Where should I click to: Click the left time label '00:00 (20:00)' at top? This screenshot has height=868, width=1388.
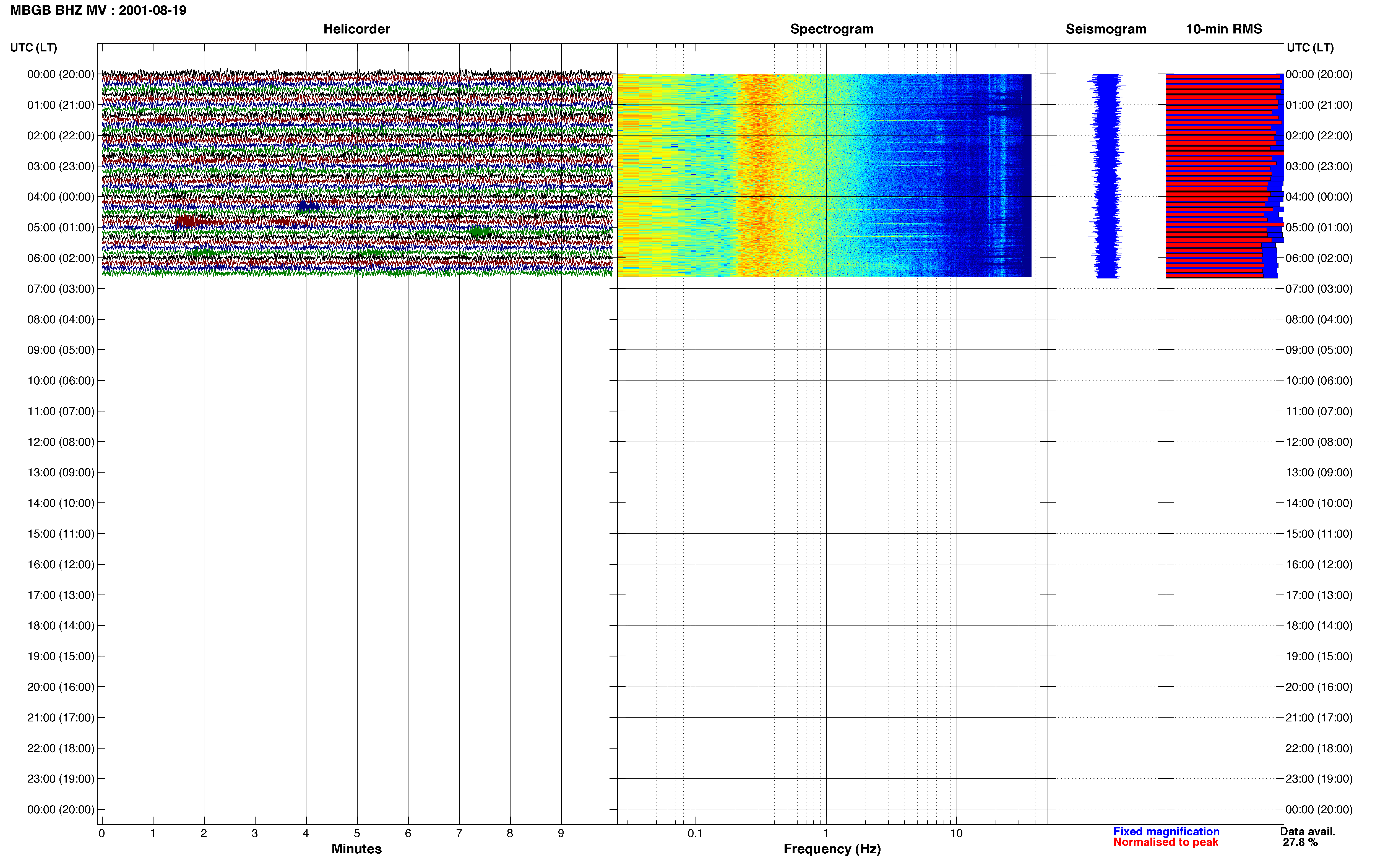coord(61,74)
